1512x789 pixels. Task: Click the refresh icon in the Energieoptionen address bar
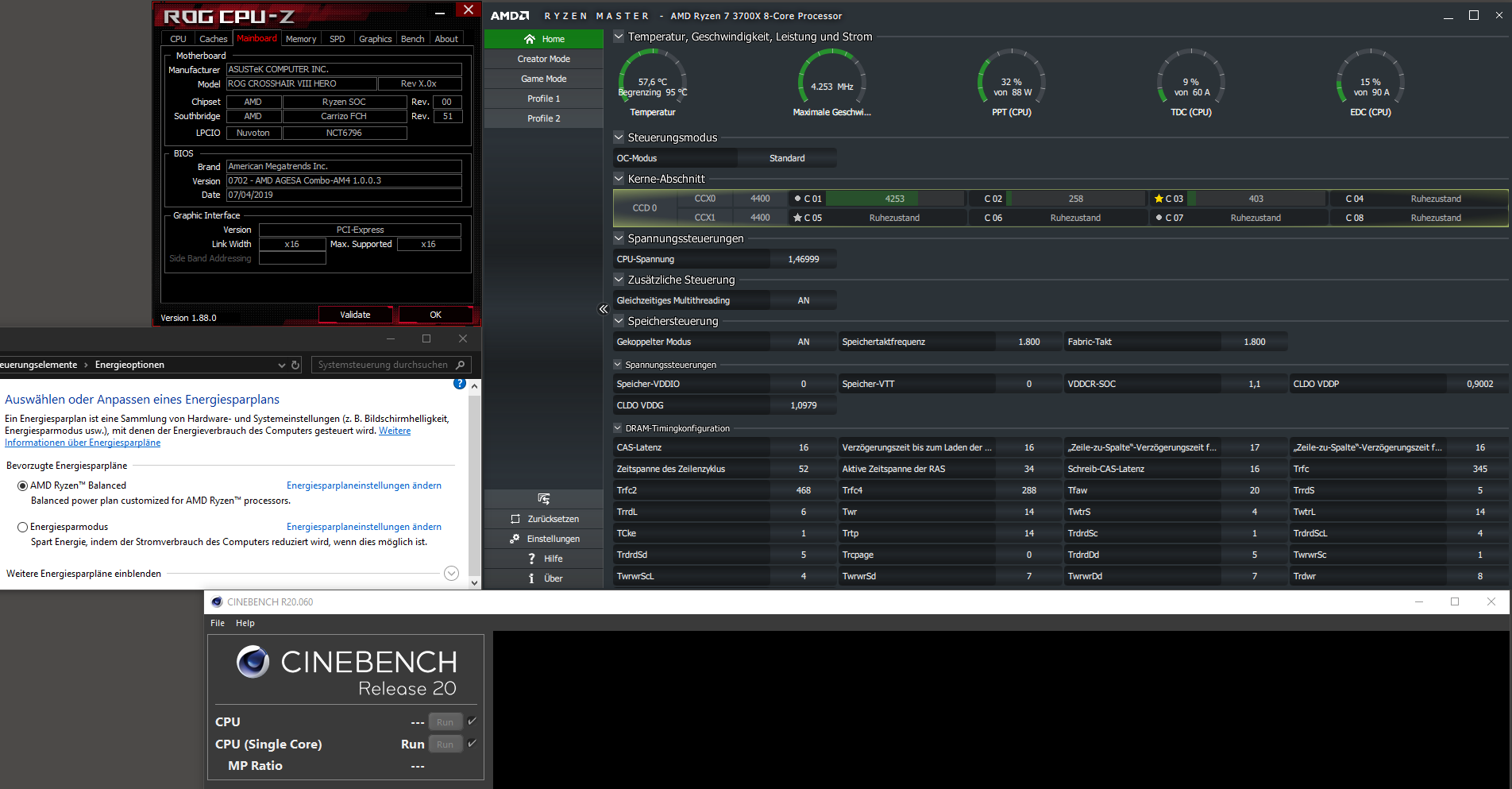(x=295, y=365)
